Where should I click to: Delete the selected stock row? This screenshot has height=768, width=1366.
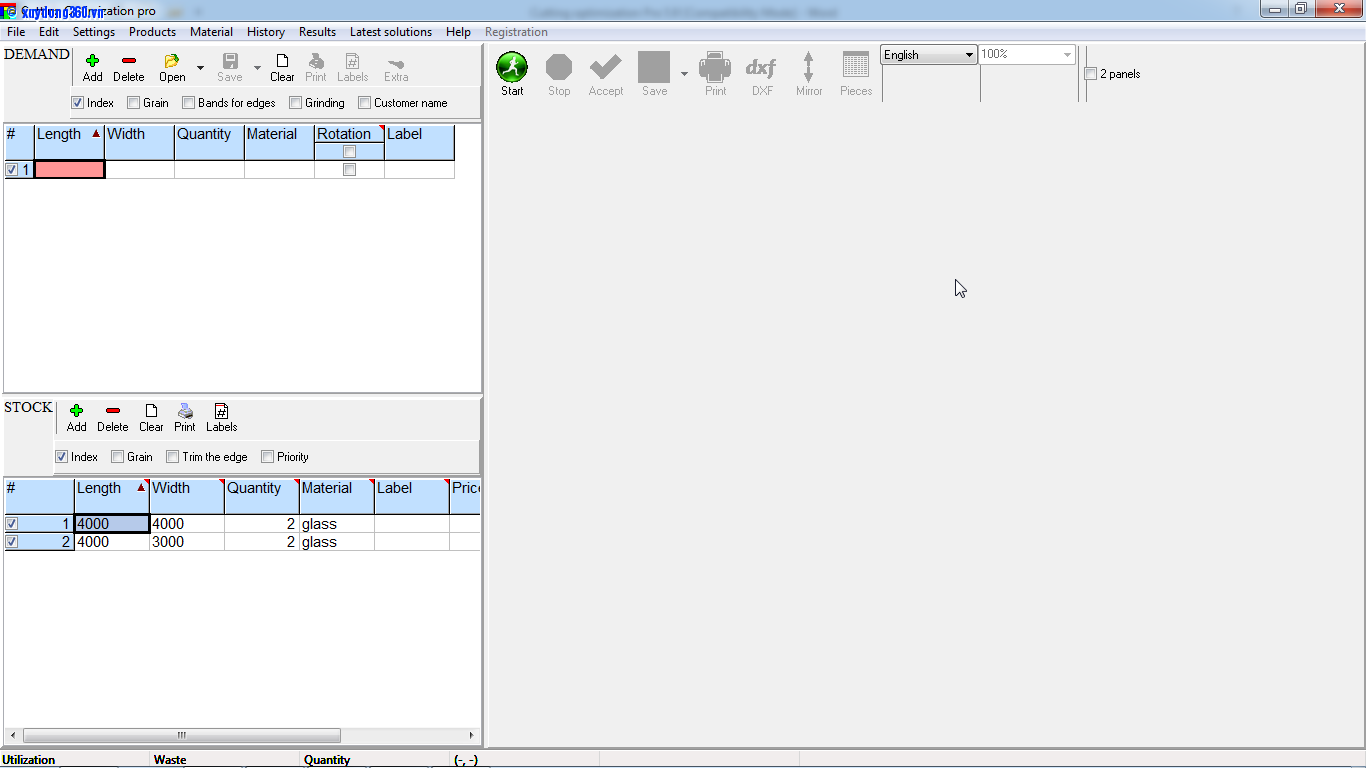[112, 417]
